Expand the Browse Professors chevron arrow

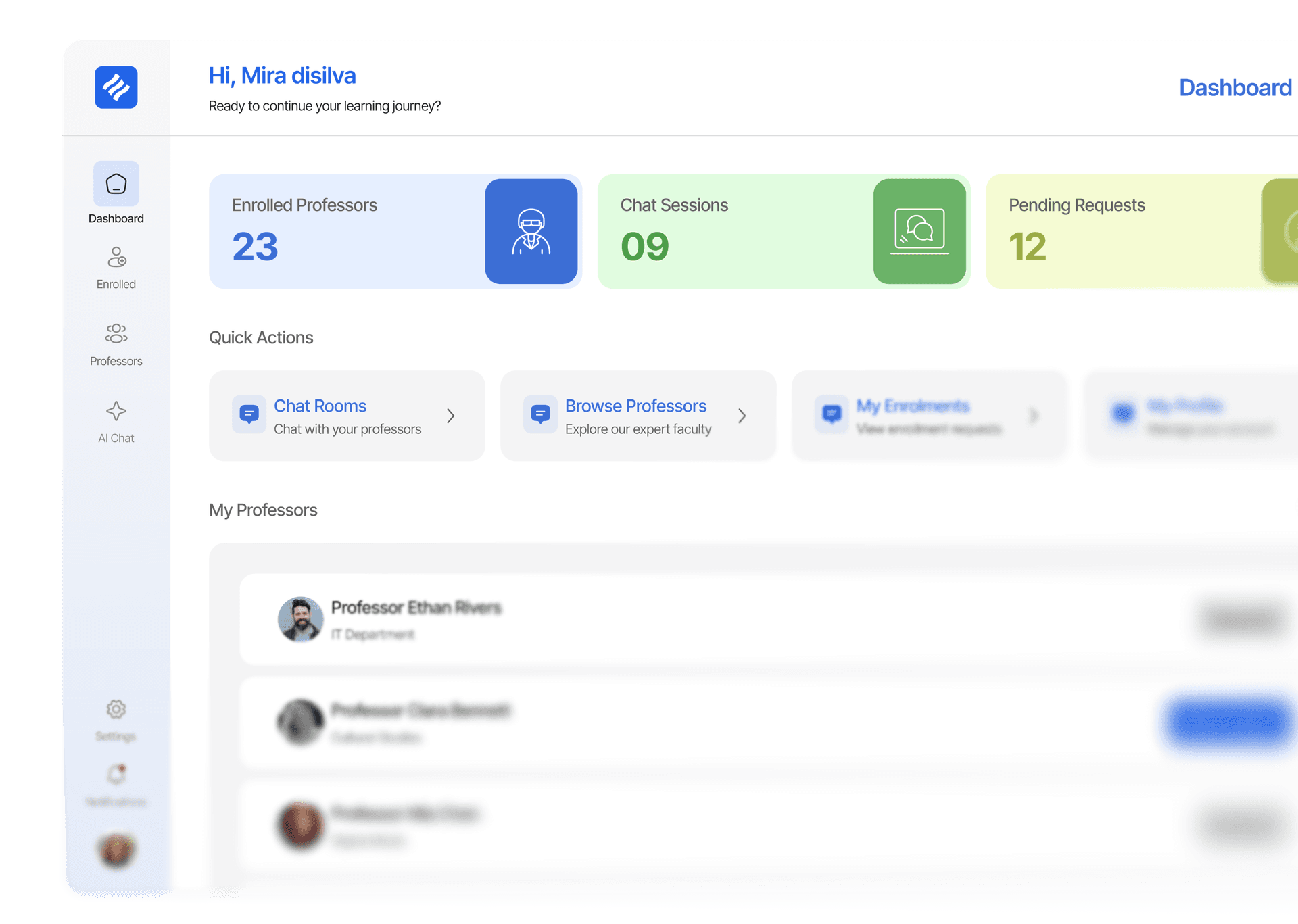pyautogui.click(x=742, y=416)
